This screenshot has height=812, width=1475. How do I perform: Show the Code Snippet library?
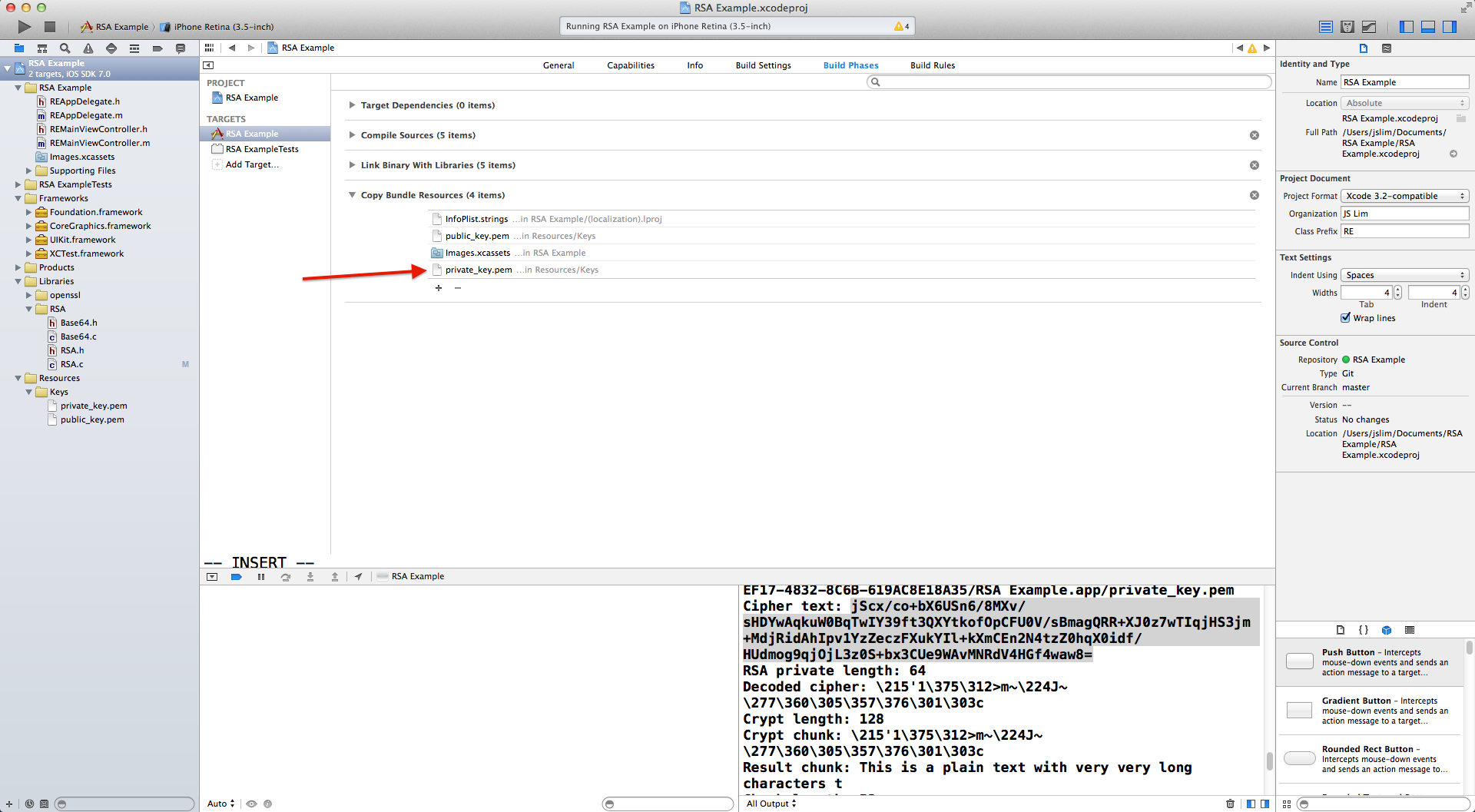pyautogui.click(x=1364, y=630)
